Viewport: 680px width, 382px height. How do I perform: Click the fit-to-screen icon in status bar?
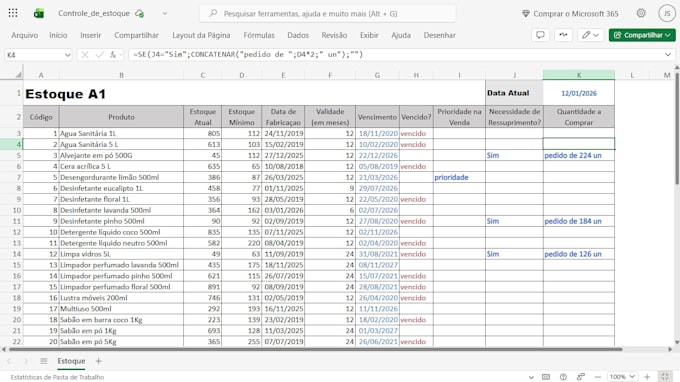point(665,377)
